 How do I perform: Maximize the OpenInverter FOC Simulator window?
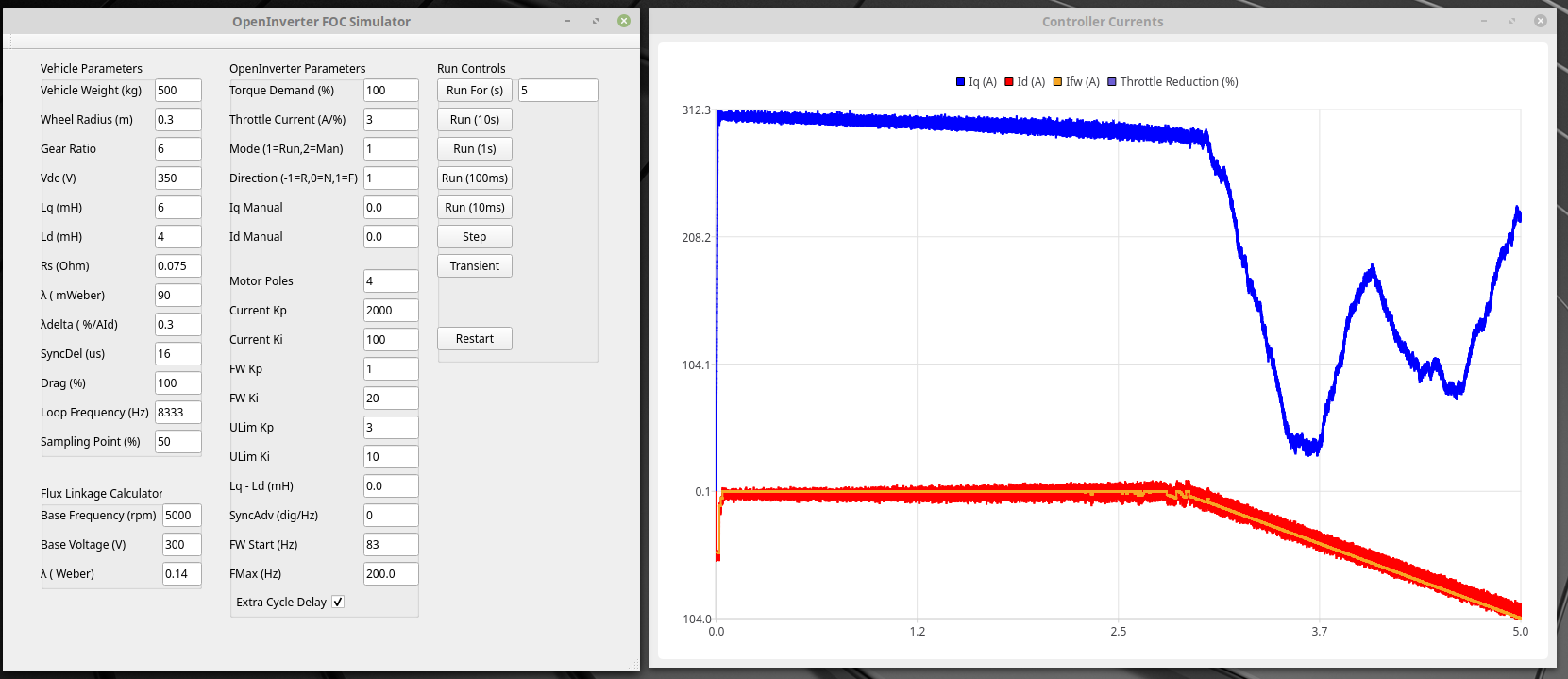pos(596,21)
